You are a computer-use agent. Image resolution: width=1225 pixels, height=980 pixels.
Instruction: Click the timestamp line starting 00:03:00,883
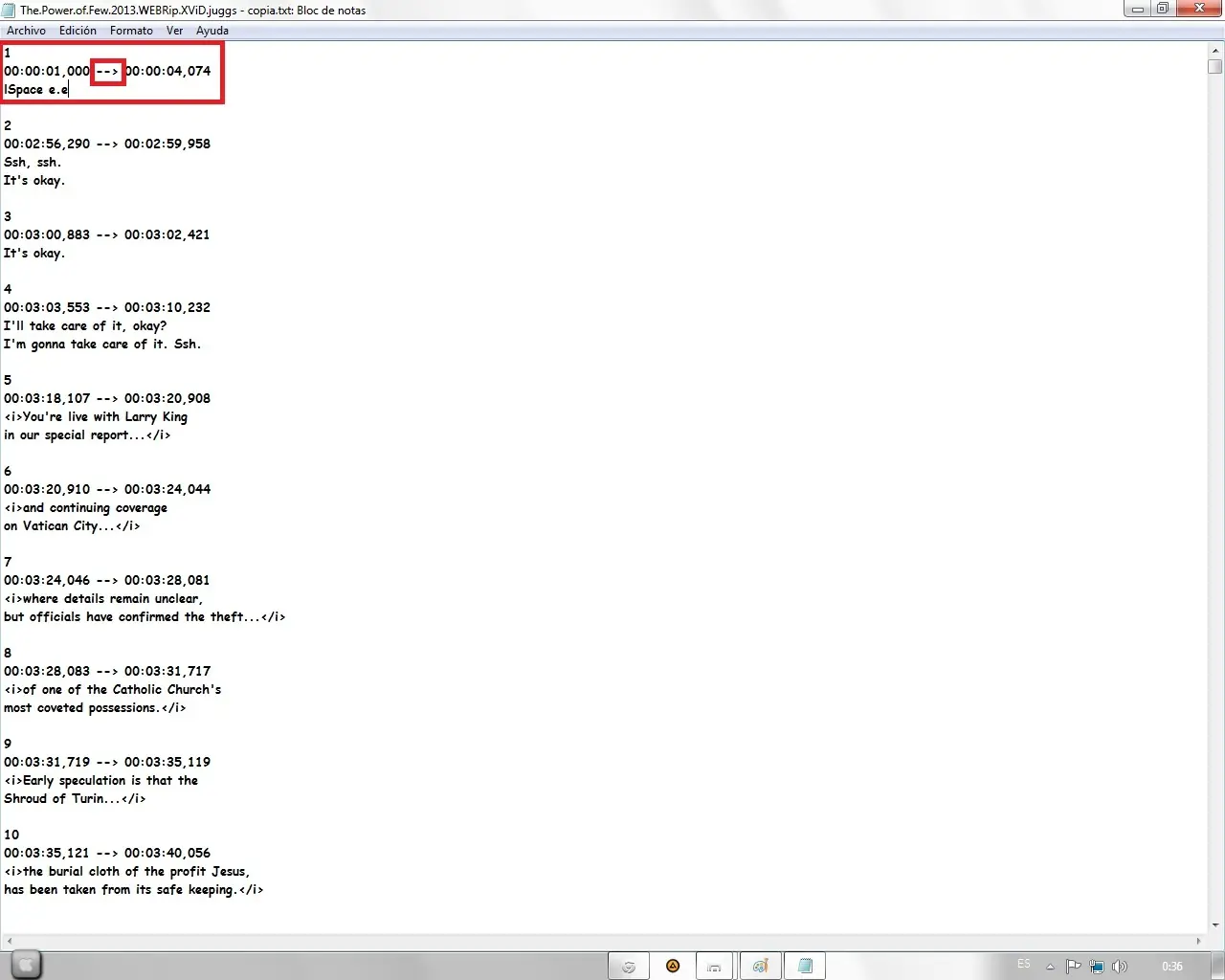tap(107, 234)
